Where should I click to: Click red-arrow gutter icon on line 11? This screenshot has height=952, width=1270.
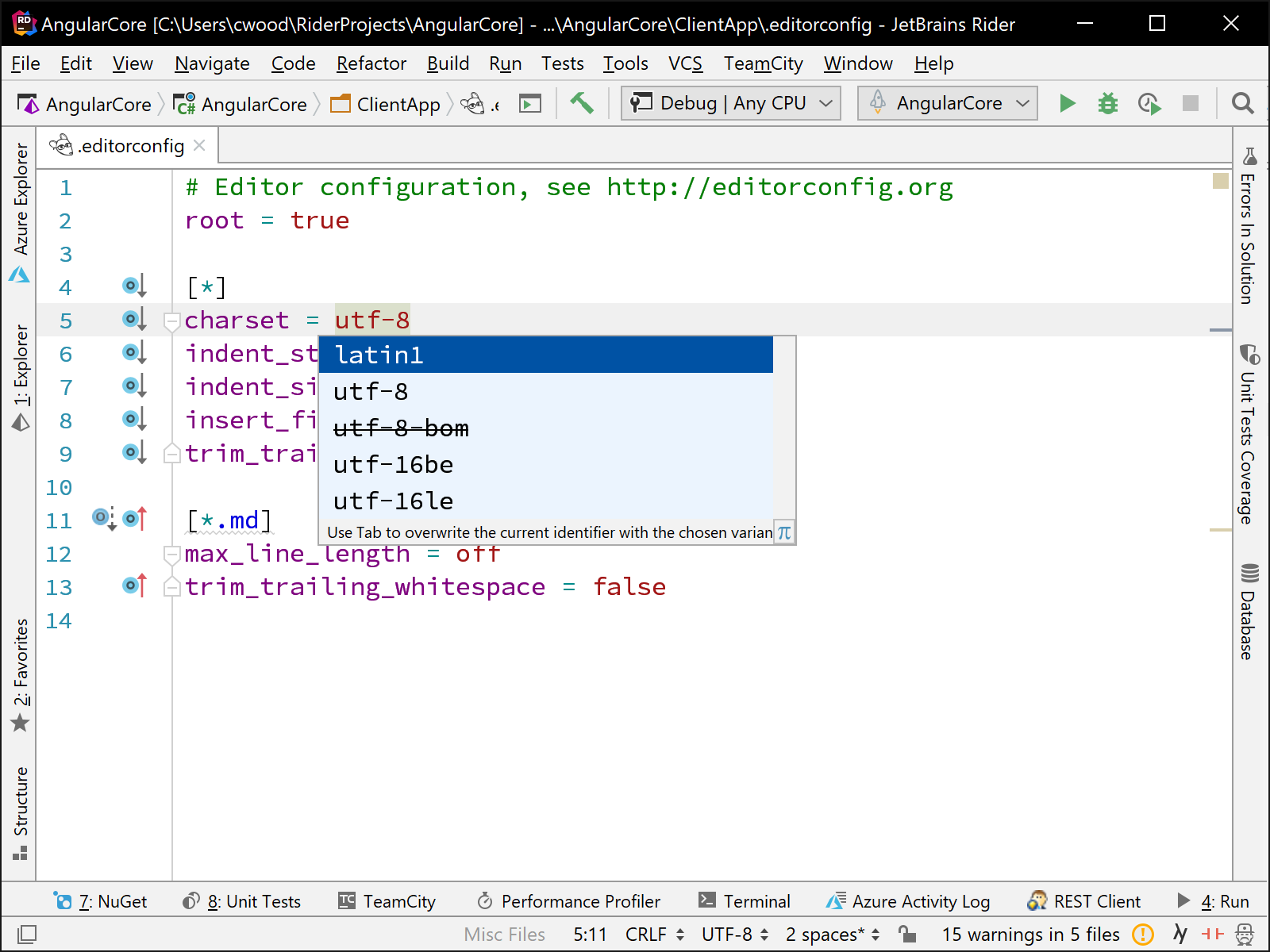135,519
